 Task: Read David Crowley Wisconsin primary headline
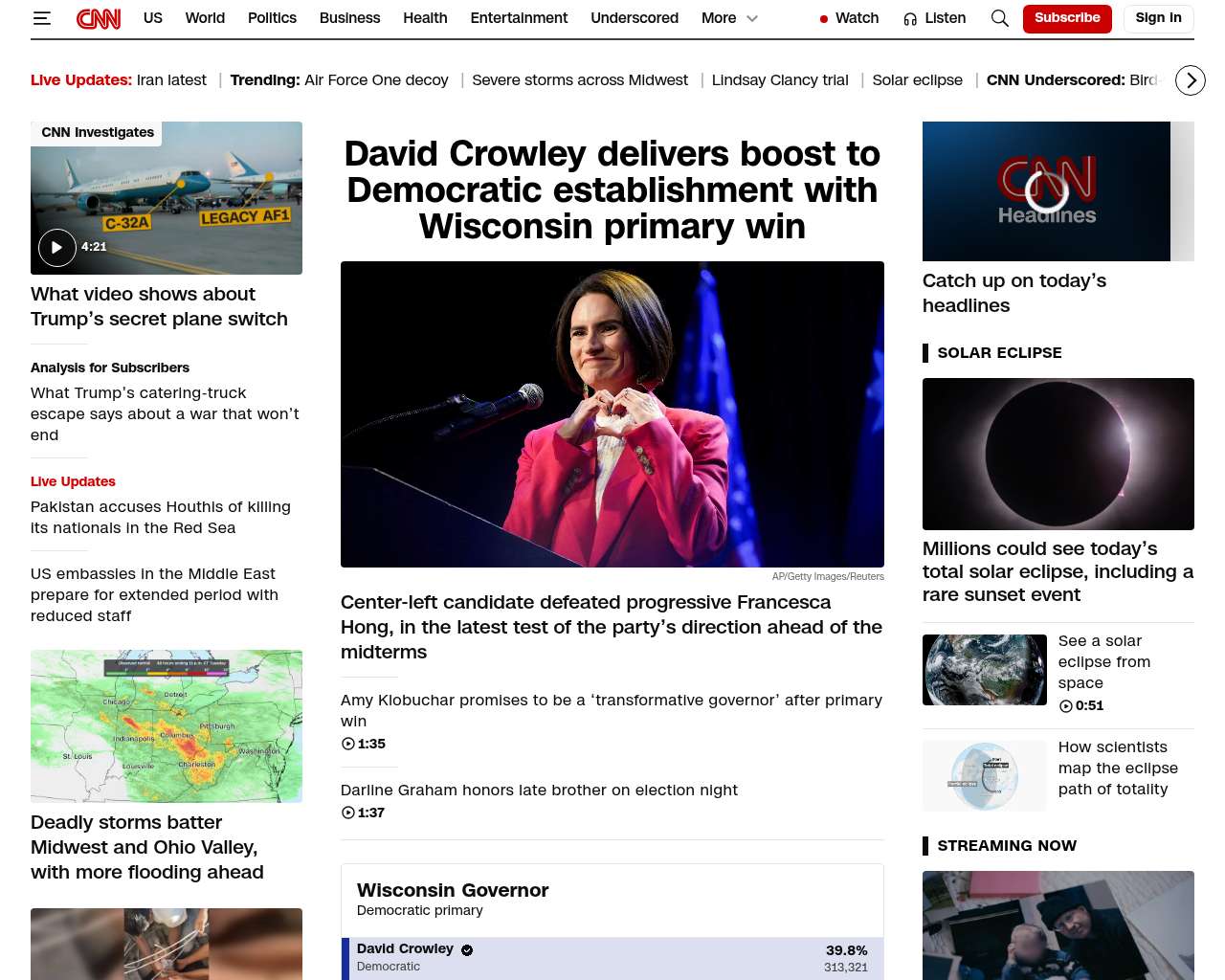[x=612, y=189]
